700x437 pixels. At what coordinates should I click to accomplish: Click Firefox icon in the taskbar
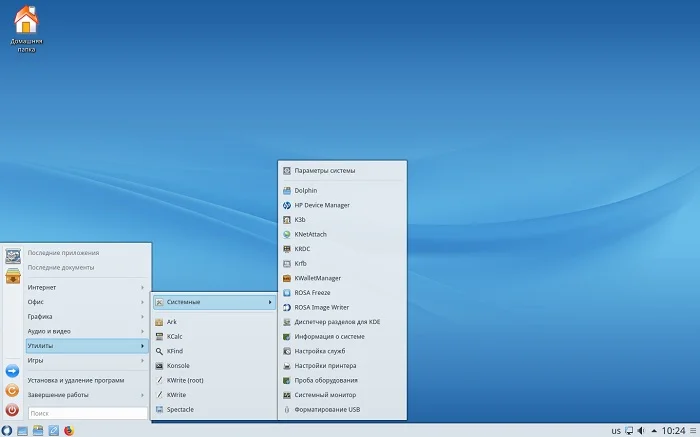click(69, 430)
